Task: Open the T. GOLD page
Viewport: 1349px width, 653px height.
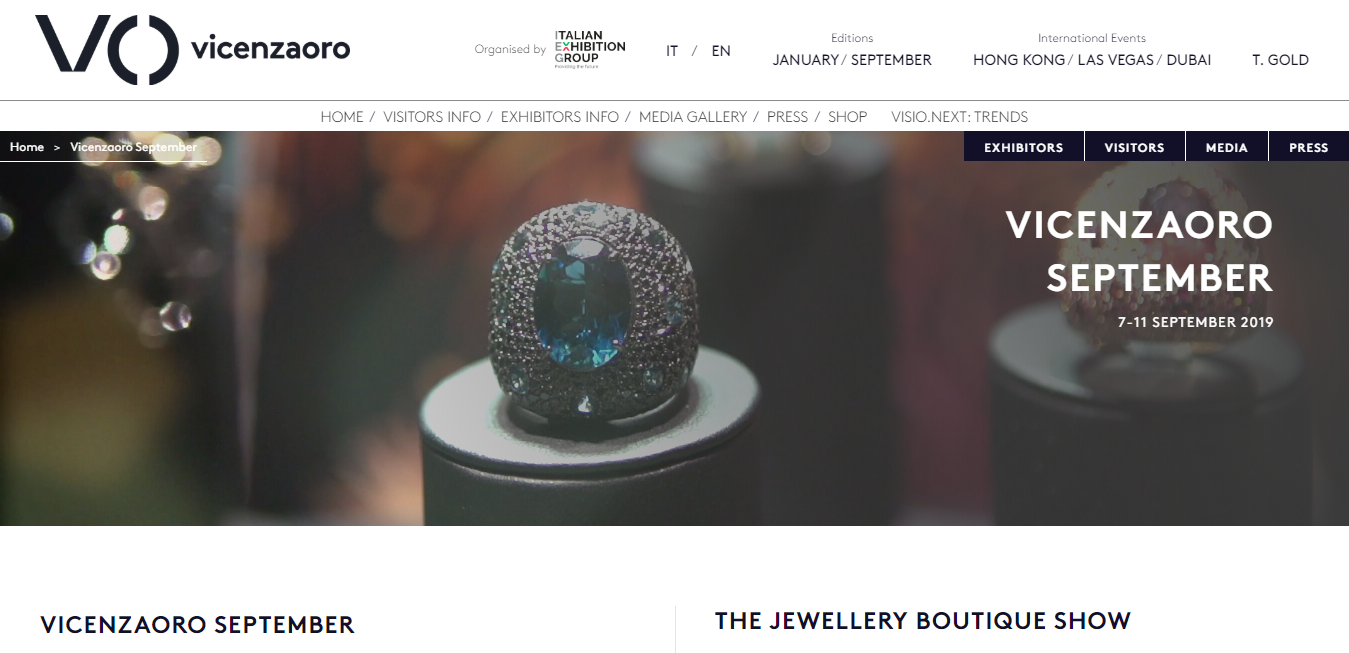Action: (1280, 60)
